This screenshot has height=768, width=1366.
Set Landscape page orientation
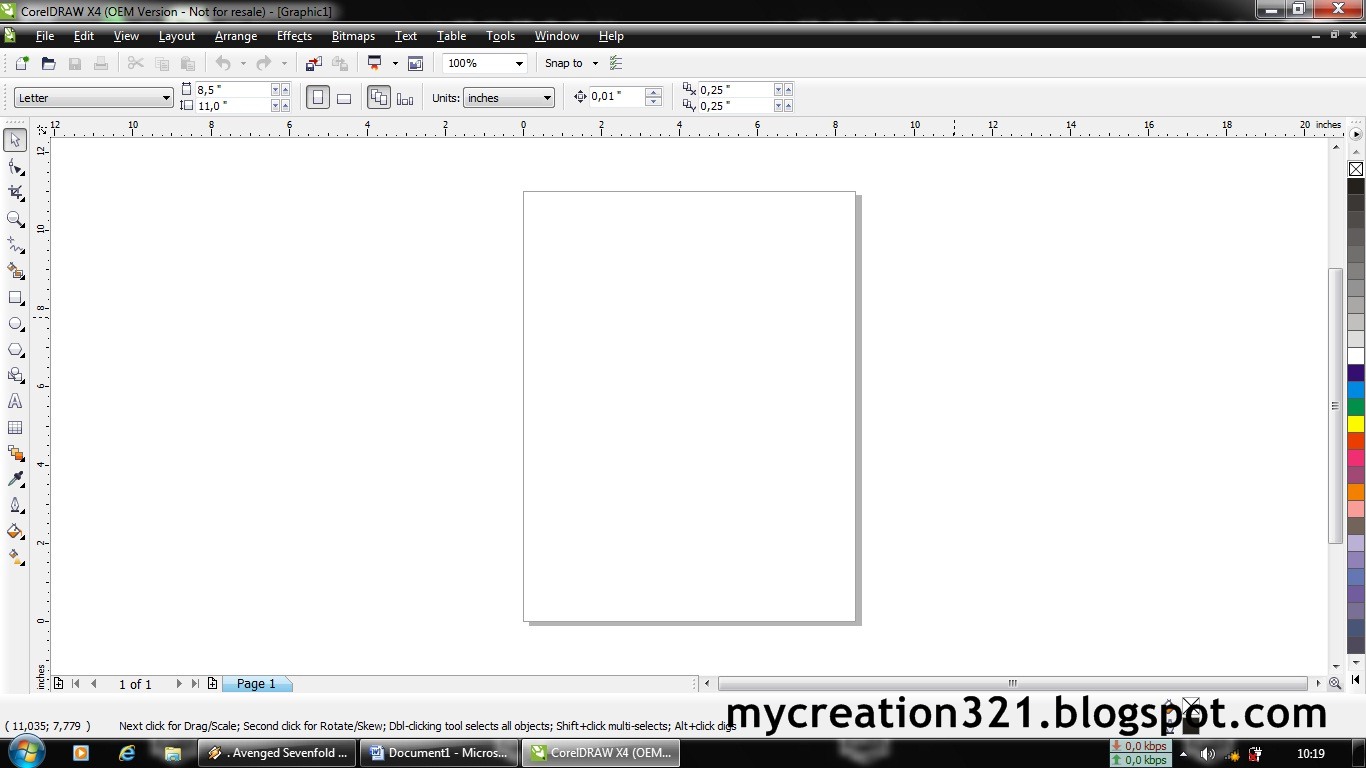click(x=344, y=98)
